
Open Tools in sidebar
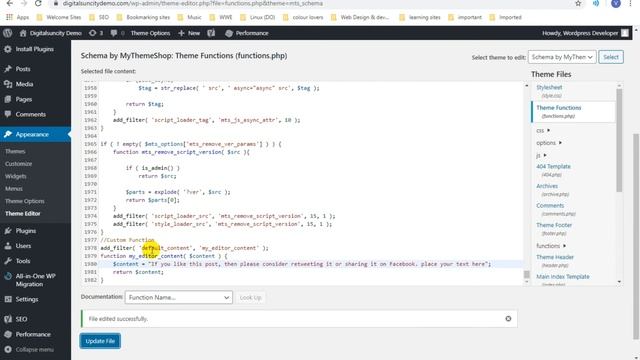click(x=23, y=261)
